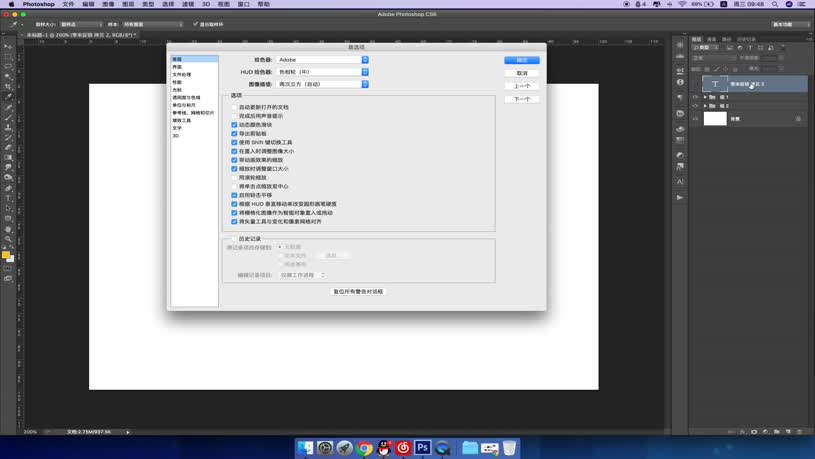Viewport: 815px width, 459px height.
Task: Enable the 历史记录 checkbox
Action: pyautogui.click(x=234, y=239)
